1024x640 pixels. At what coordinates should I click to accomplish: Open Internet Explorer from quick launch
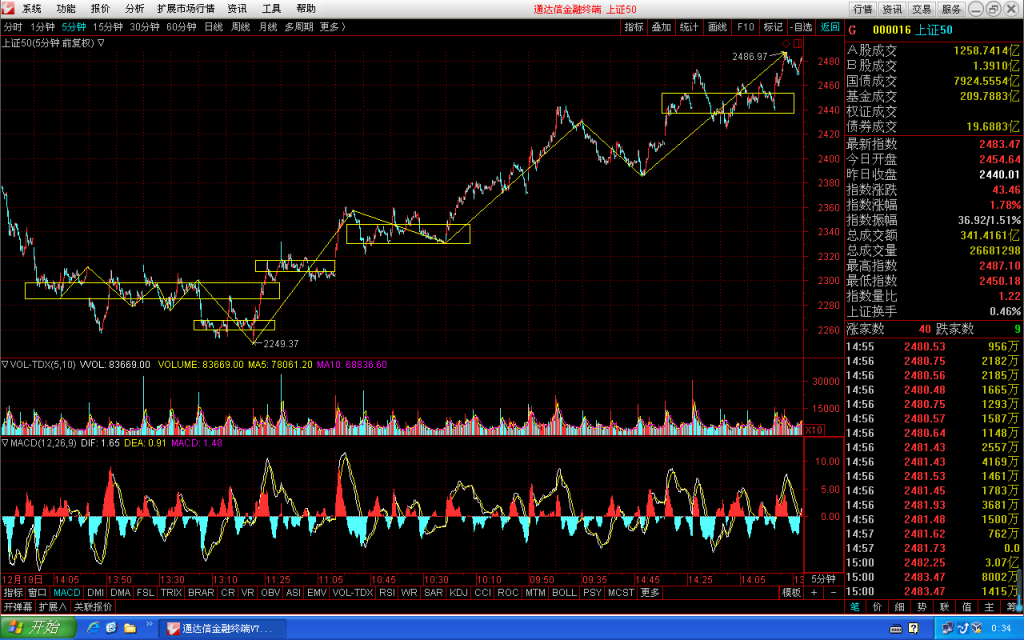93,628
